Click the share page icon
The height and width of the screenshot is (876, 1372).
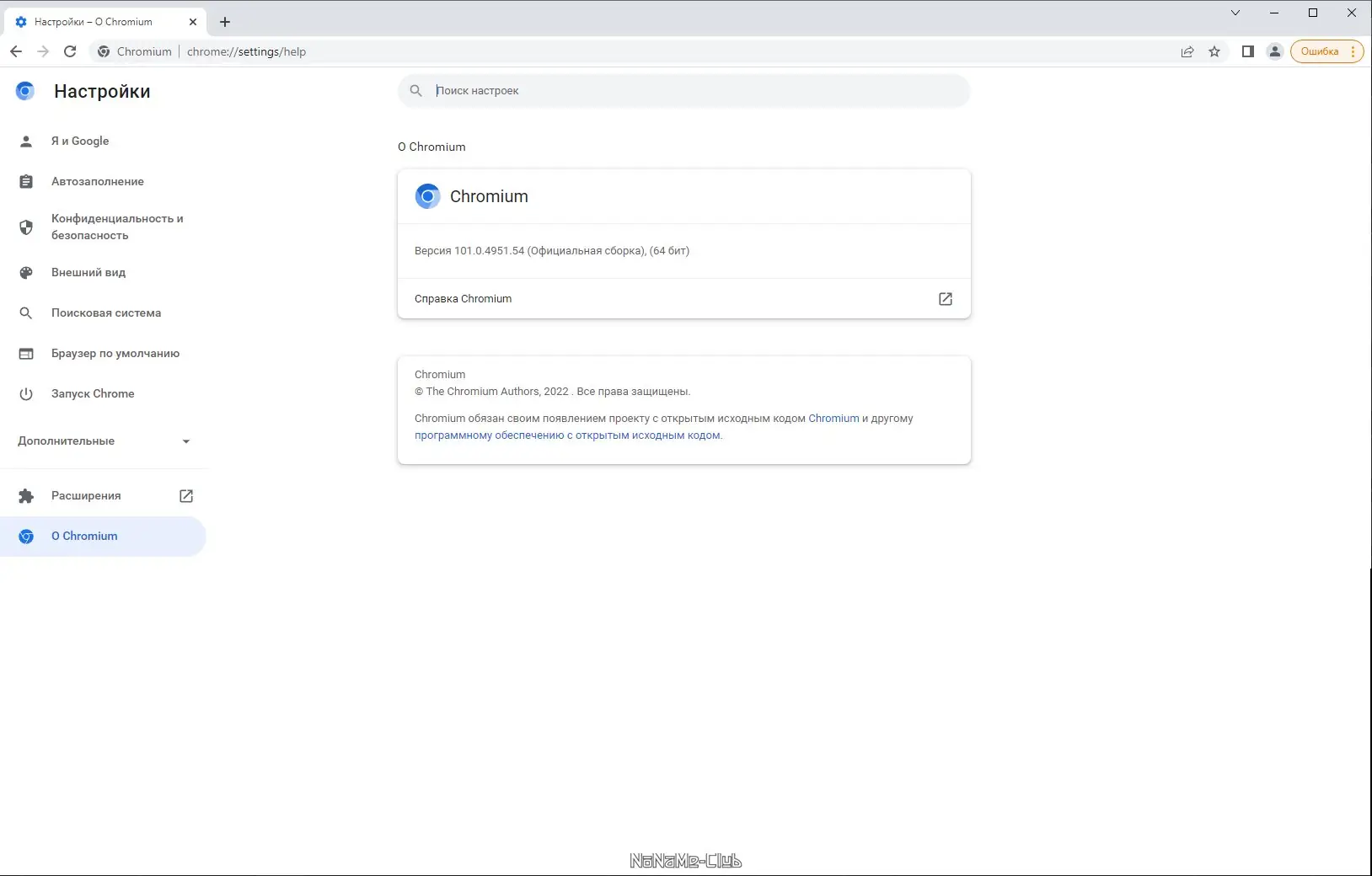pos(1187,51)
